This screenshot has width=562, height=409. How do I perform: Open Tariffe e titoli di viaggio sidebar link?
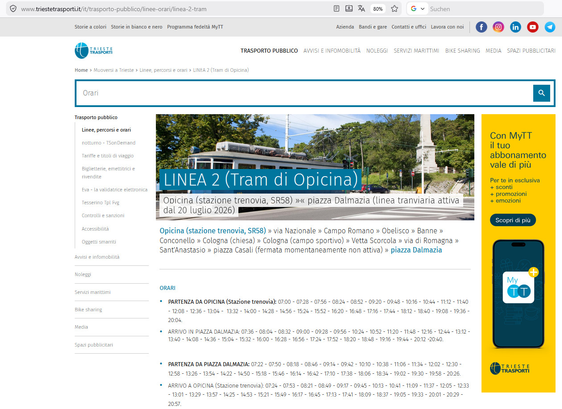(108, 156)
